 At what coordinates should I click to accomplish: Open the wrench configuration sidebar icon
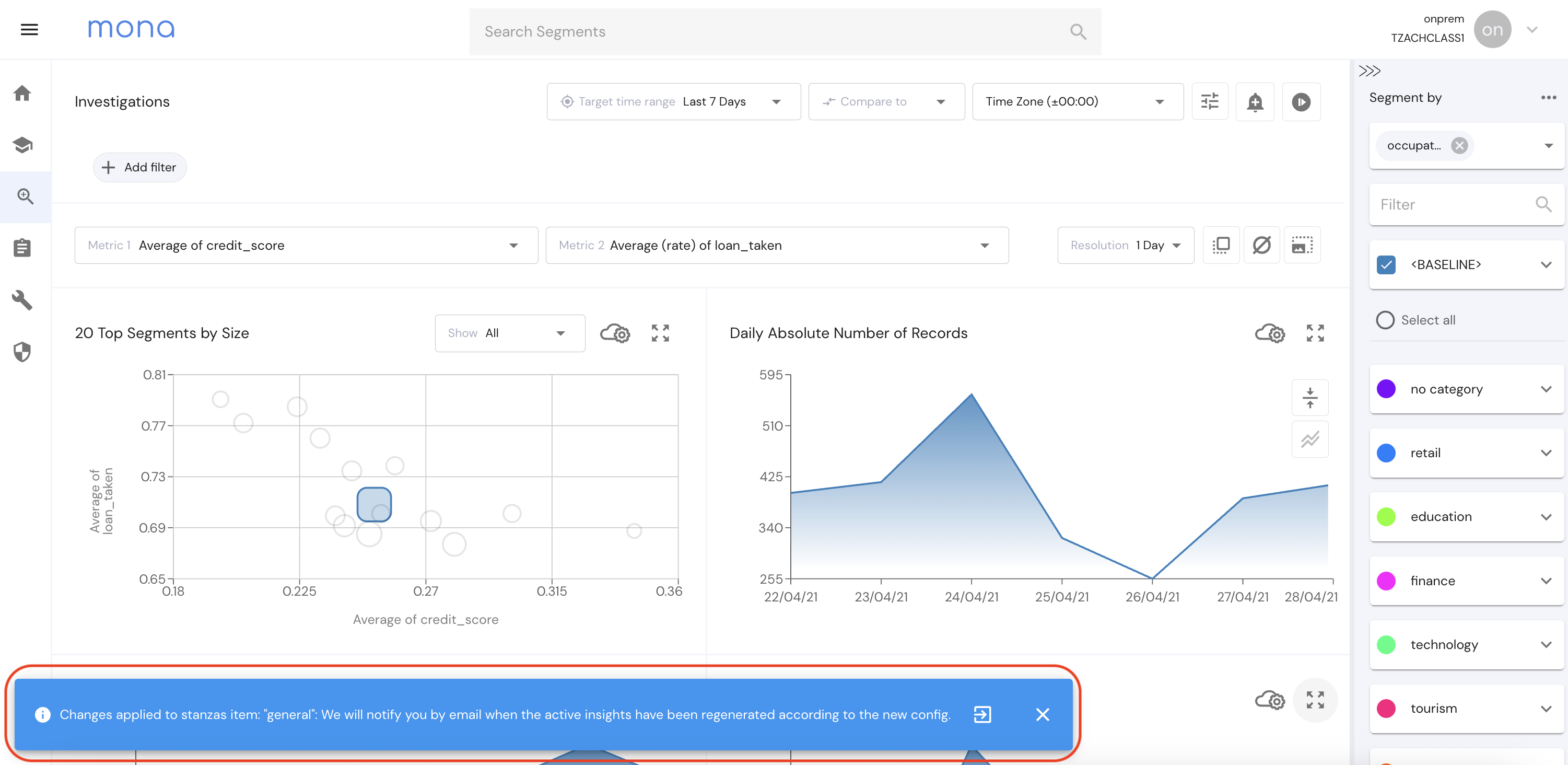[x=22, y=299]
